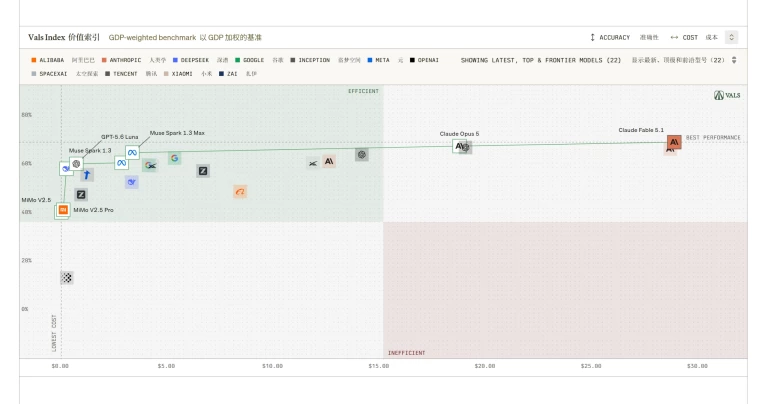Click the $30.00 x-axis tick

point(697,366)
